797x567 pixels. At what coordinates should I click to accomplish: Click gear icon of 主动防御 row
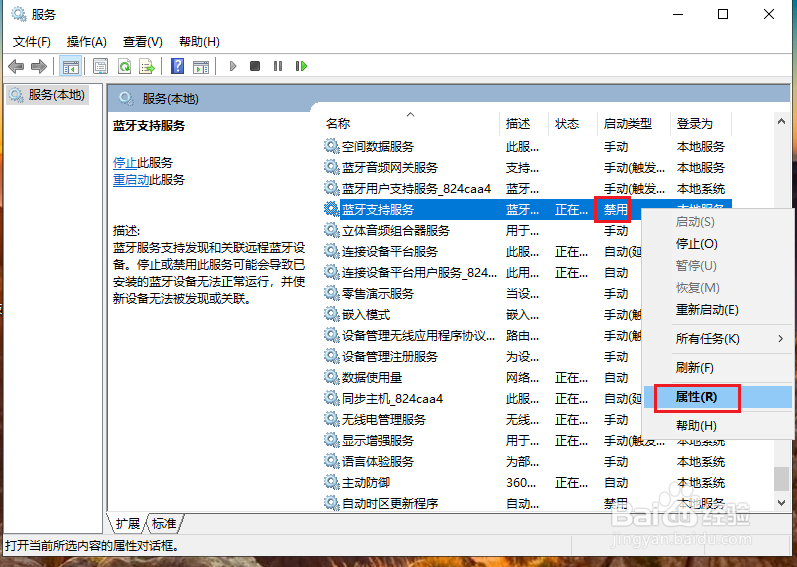(x=331, y=482)
